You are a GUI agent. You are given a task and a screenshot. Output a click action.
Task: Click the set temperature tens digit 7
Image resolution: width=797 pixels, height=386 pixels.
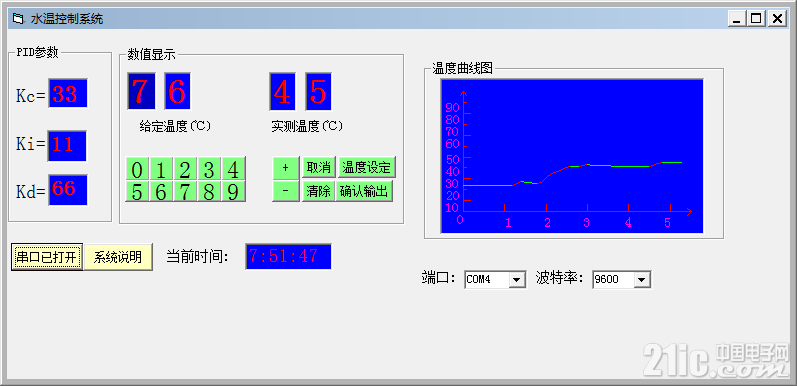(141, 91)
